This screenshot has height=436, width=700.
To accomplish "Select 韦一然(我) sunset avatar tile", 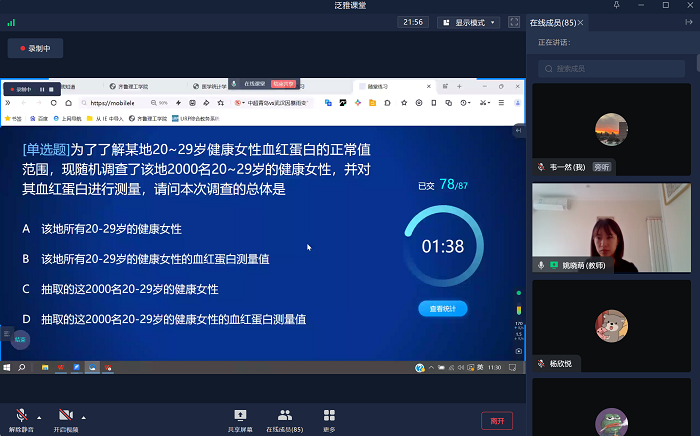I will pos(611,129).
